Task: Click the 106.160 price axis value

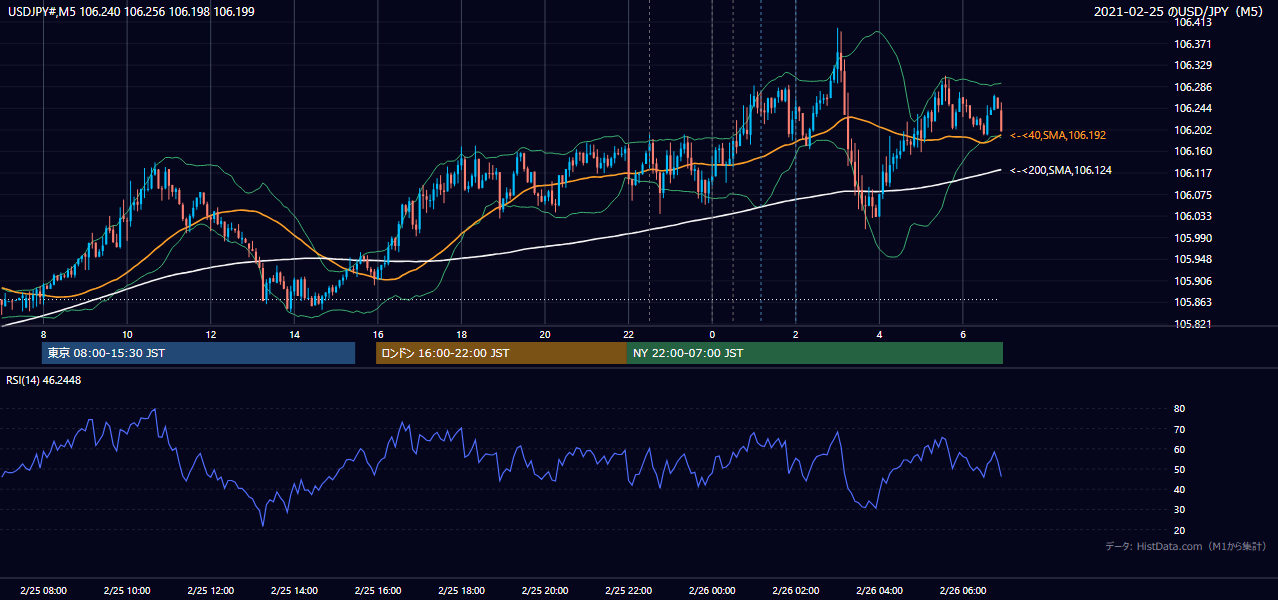Action: coord(1193,152)
